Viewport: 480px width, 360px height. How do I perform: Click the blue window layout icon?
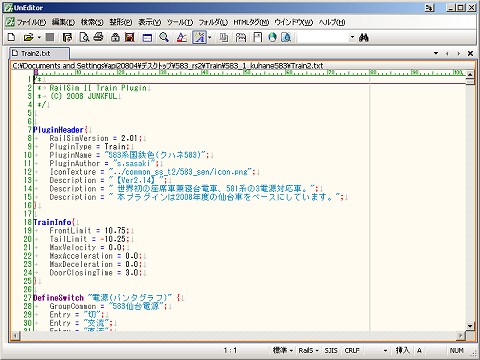point(147,38)
